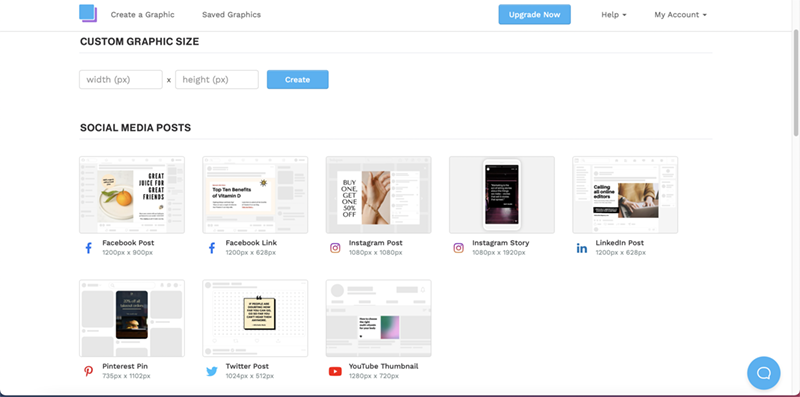Viewport: 800px width, 397px height.
Task: Focus the width (px) input field
Action: click(x=121, y=80)
